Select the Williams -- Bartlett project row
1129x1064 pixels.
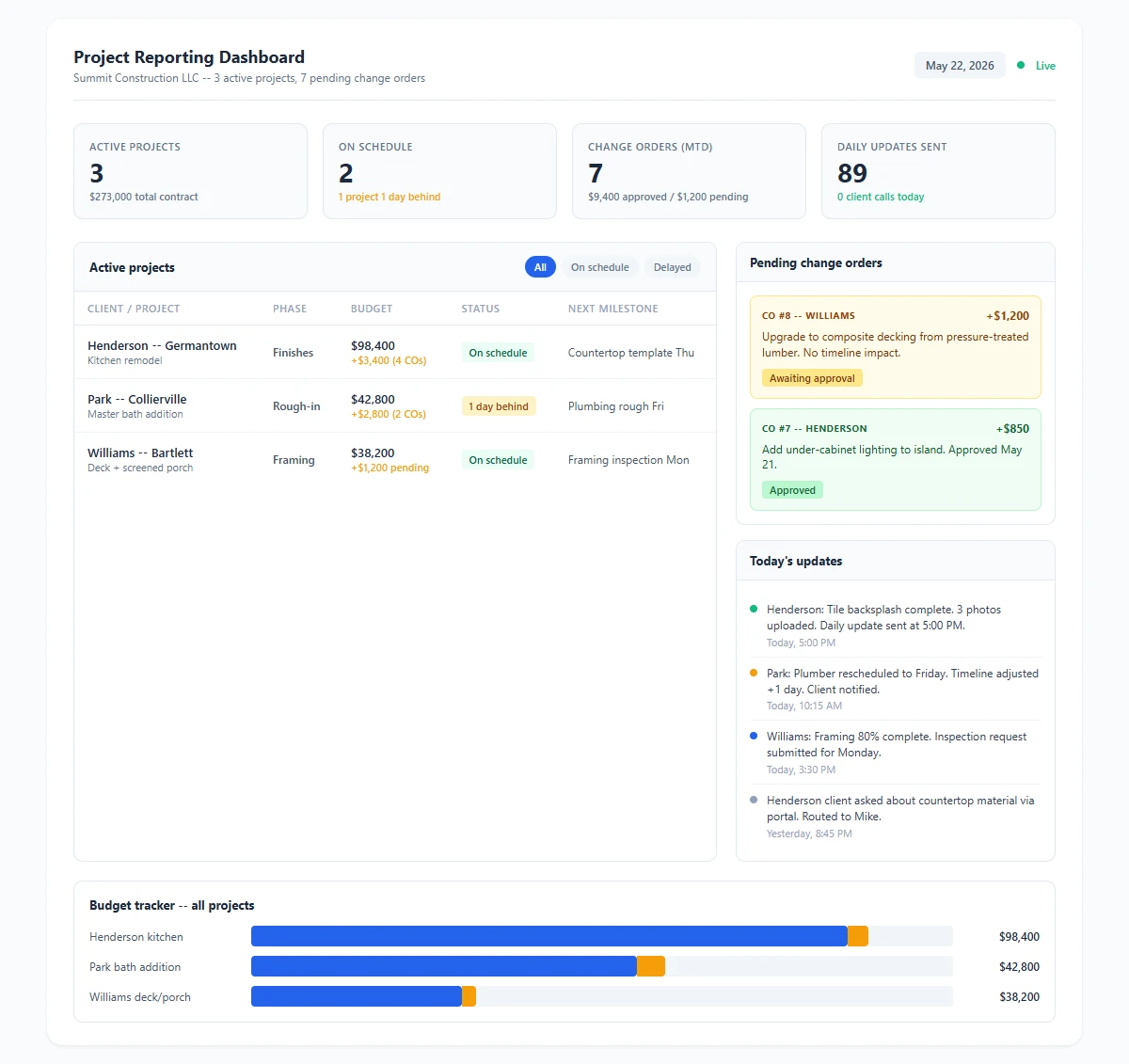(x=395, y=460)
